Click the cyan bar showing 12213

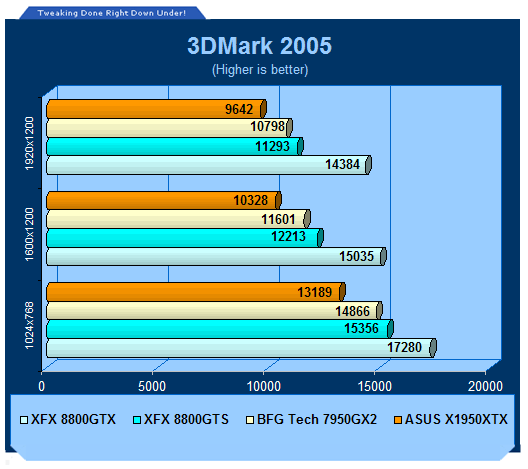click(x=185, y=238)
